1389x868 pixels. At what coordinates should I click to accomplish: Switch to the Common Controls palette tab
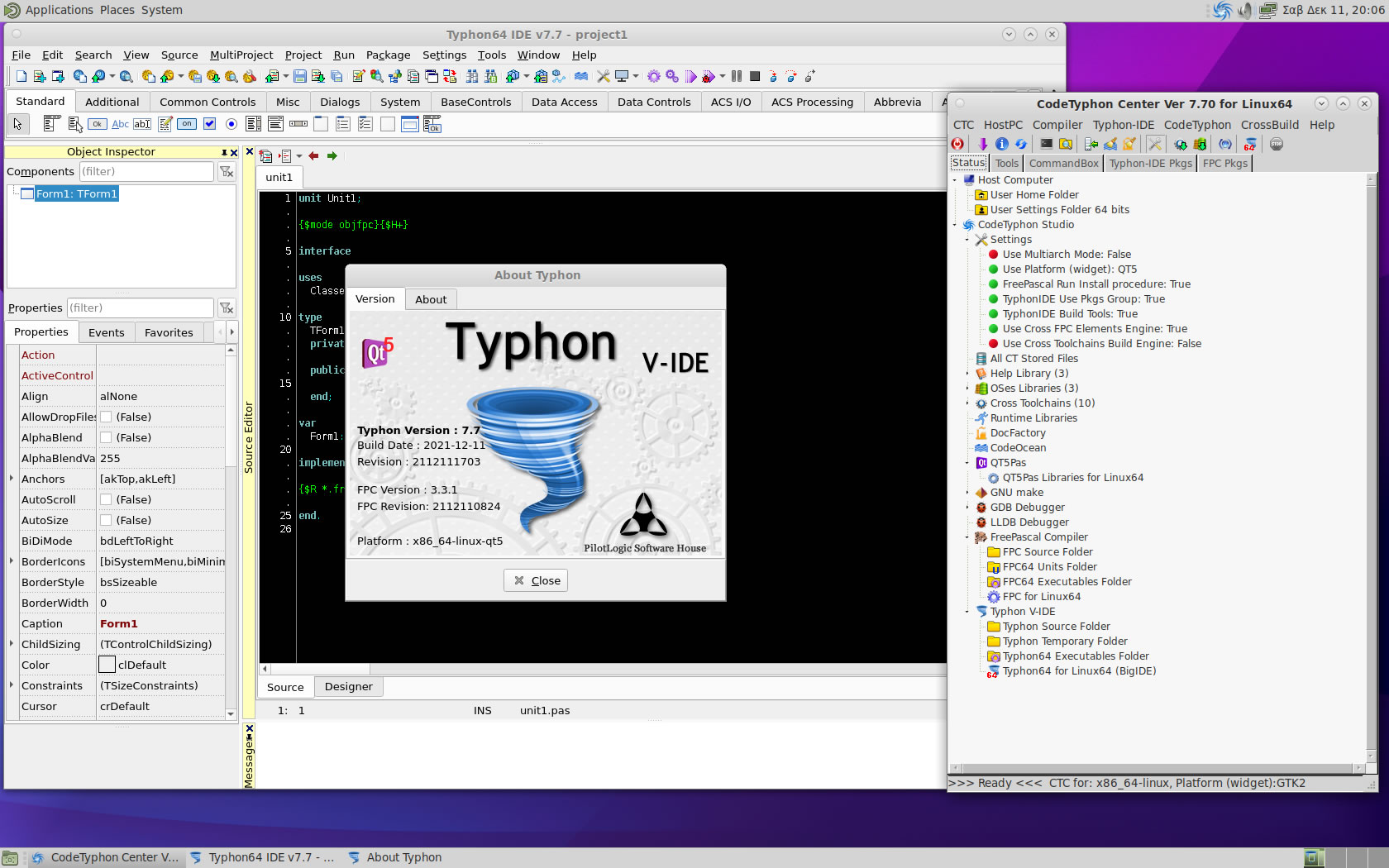208,102
